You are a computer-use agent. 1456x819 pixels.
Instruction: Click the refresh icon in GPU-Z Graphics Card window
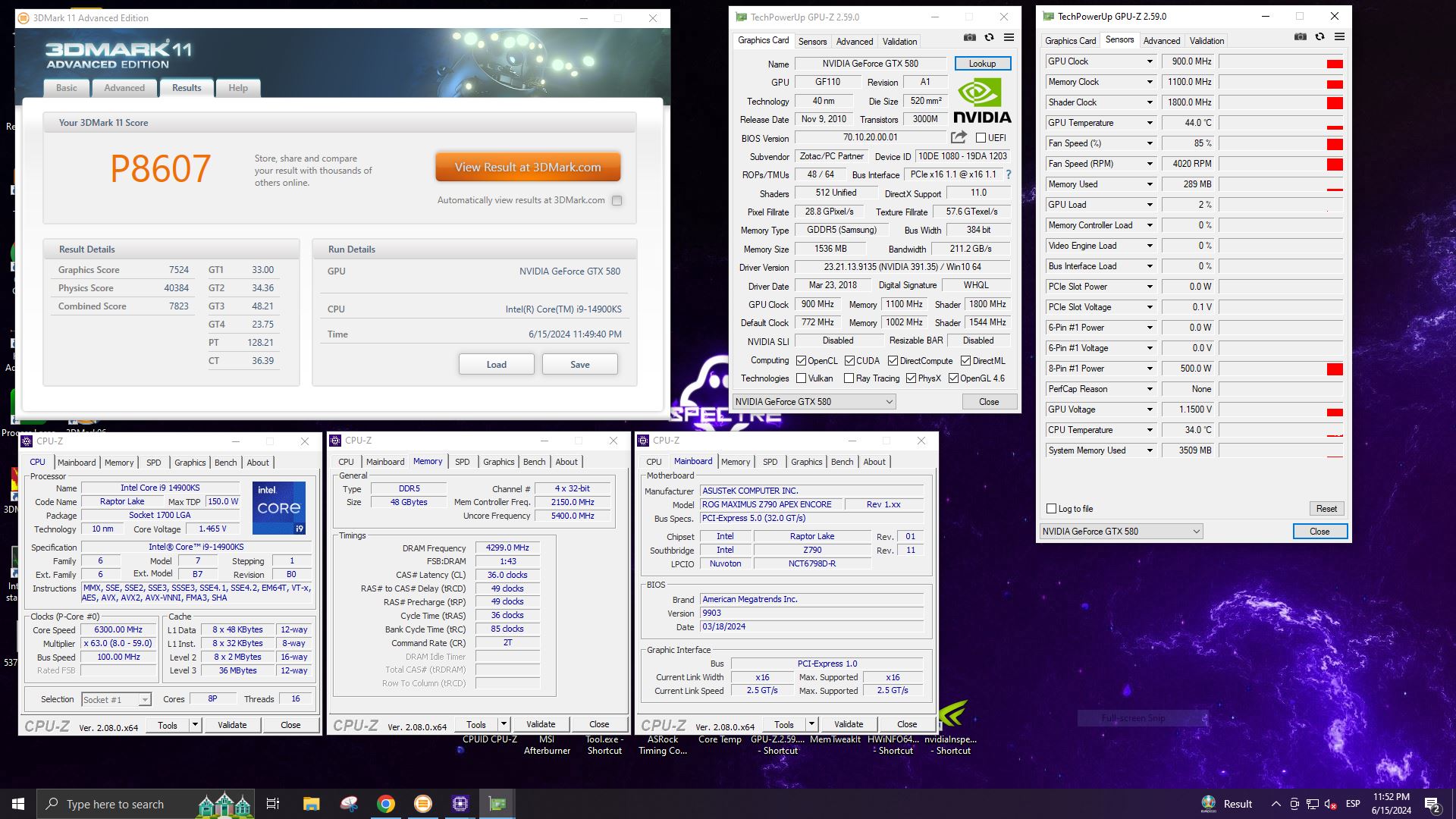989,37
